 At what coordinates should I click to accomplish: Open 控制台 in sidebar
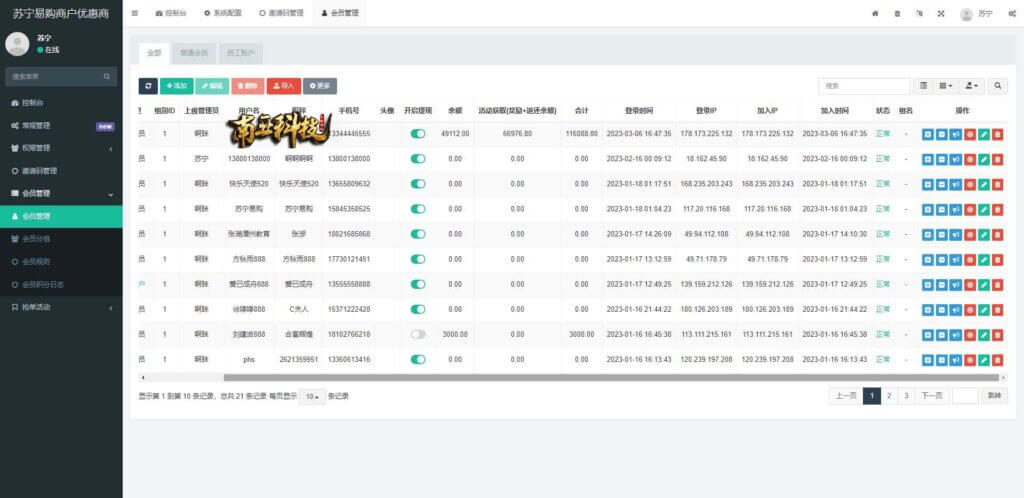click(61, 102)
